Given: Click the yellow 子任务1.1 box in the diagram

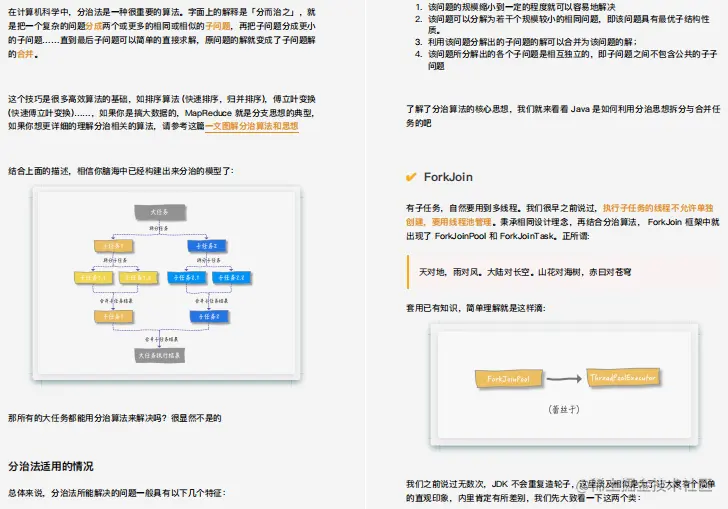Looking at the screenshot, I should (93, 278).
